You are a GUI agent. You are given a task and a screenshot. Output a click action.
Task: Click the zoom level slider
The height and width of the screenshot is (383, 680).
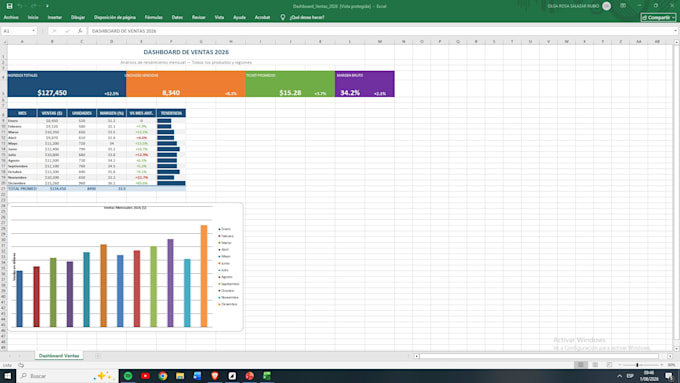click(x=637, y=365)
